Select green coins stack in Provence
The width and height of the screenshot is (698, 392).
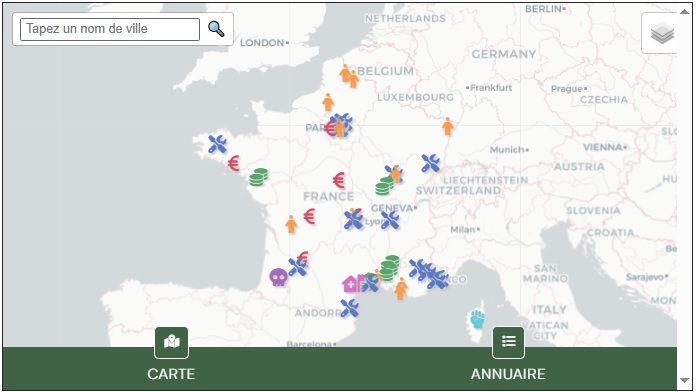(x=389, y=267)
